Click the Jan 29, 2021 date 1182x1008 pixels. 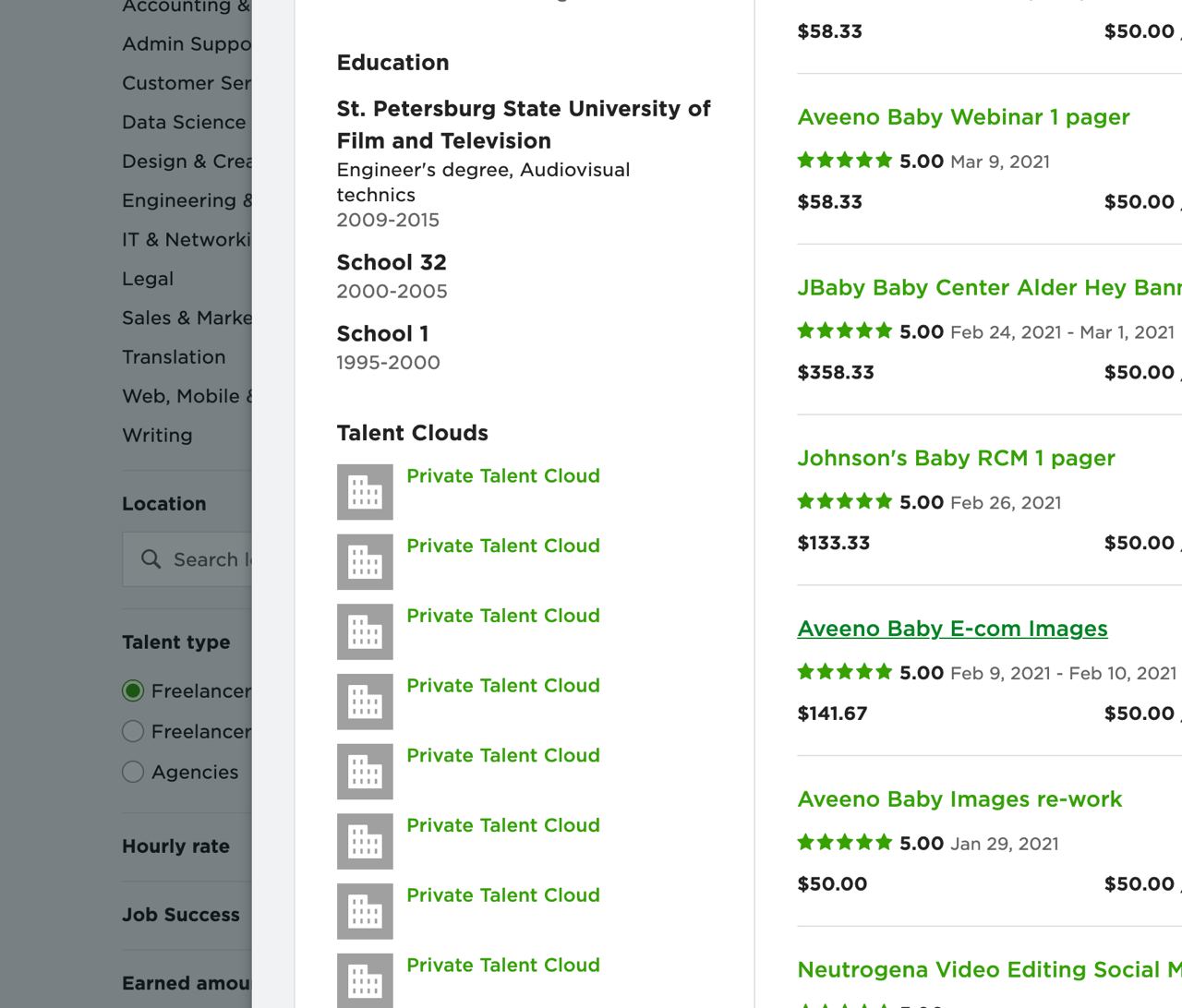click(x=1005, y=844)
